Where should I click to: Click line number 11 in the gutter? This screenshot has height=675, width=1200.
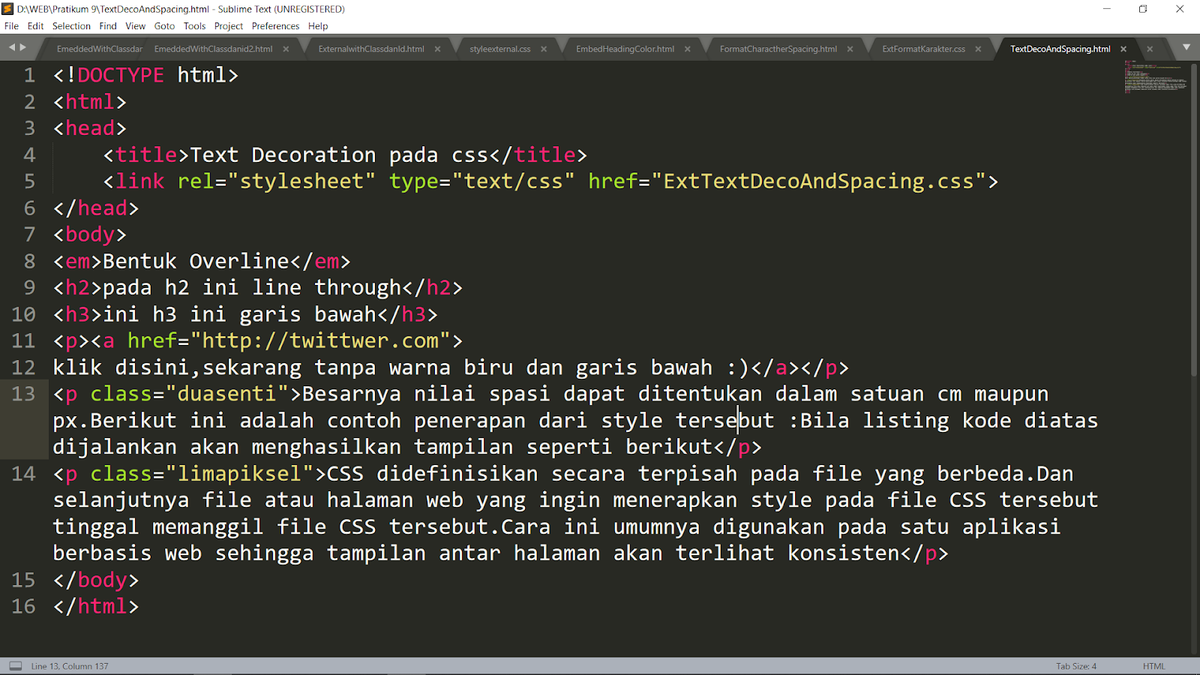click(x=23, y=341)
